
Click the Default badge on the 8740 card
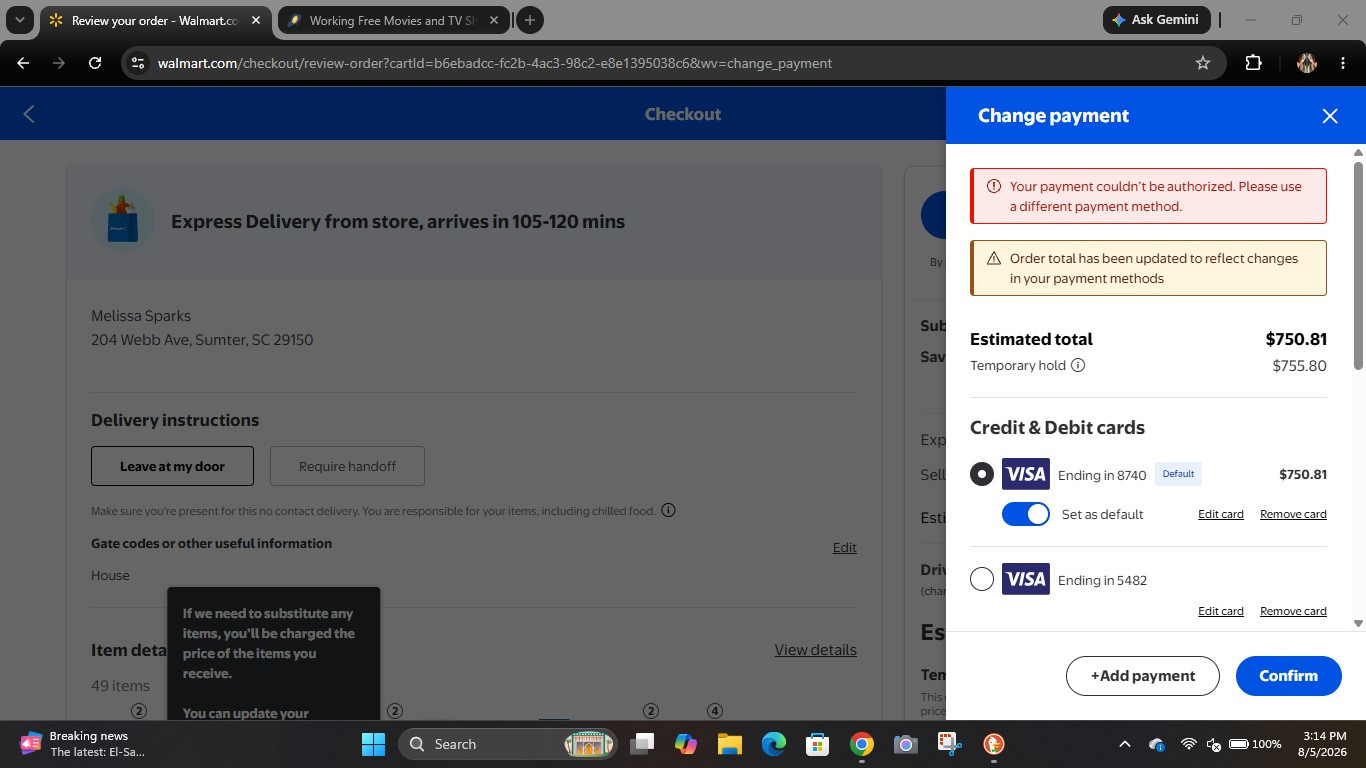click(1178, 474)
